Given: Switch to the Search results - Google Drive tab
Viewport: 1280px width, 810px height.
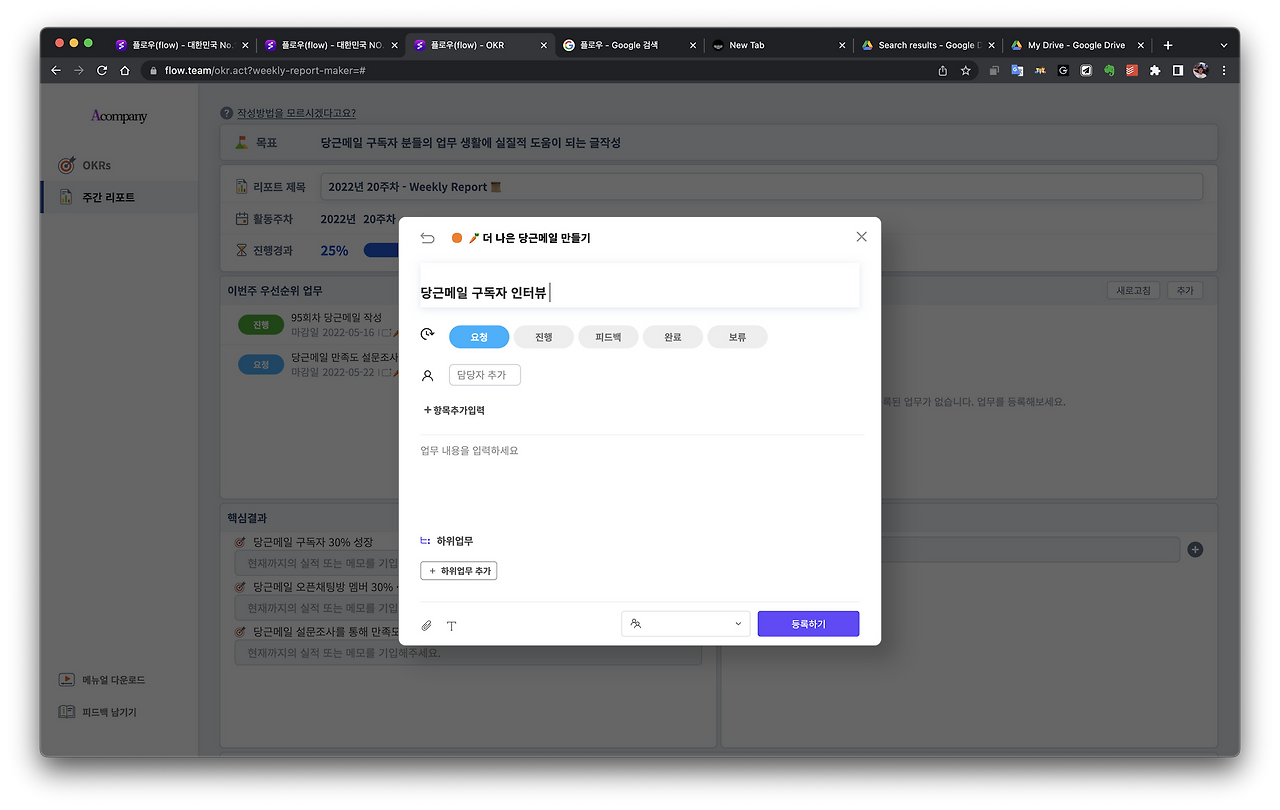Looking at the screenshot, I should click(926, 45).
